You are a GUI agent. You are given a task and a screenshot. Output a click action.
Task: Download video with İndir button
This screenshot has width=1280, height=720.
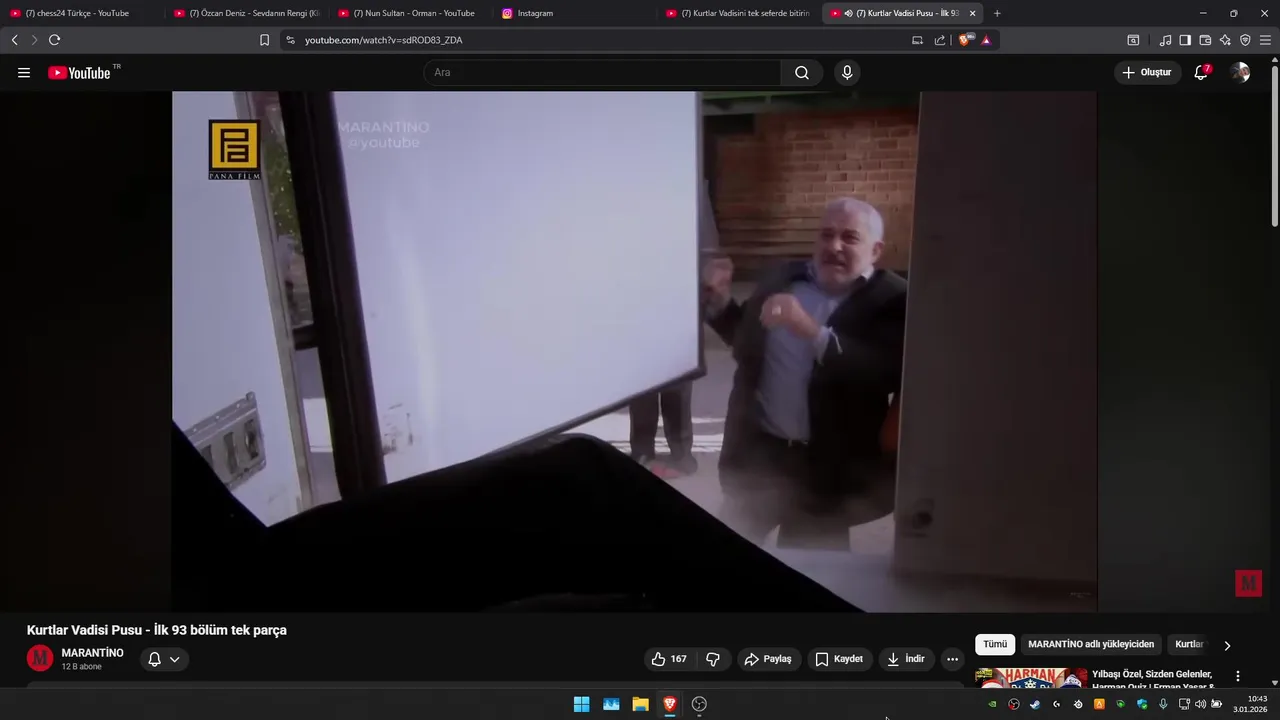point(906,659)
